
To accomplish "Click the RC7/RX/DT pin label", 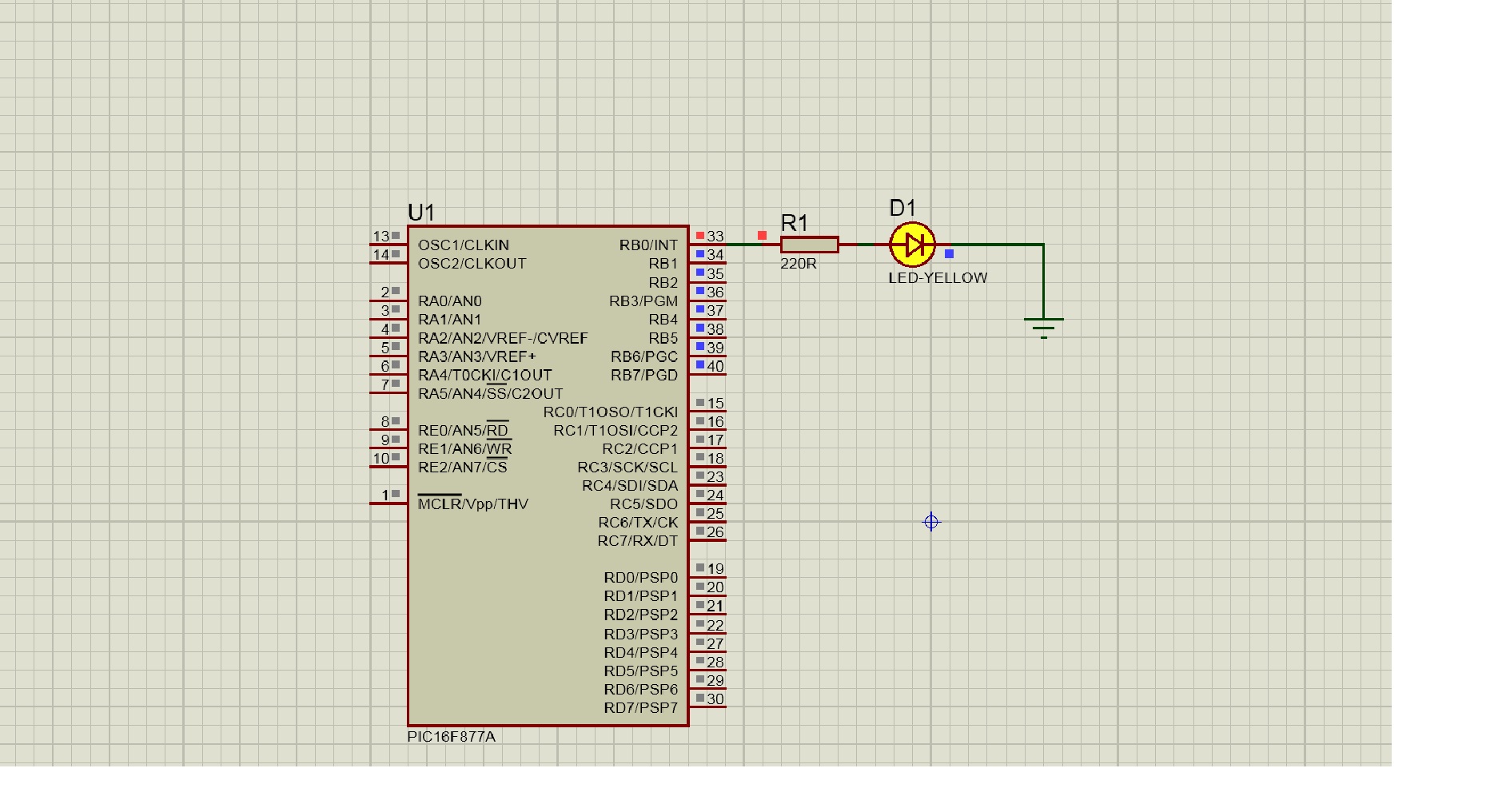I will [638, 541].
